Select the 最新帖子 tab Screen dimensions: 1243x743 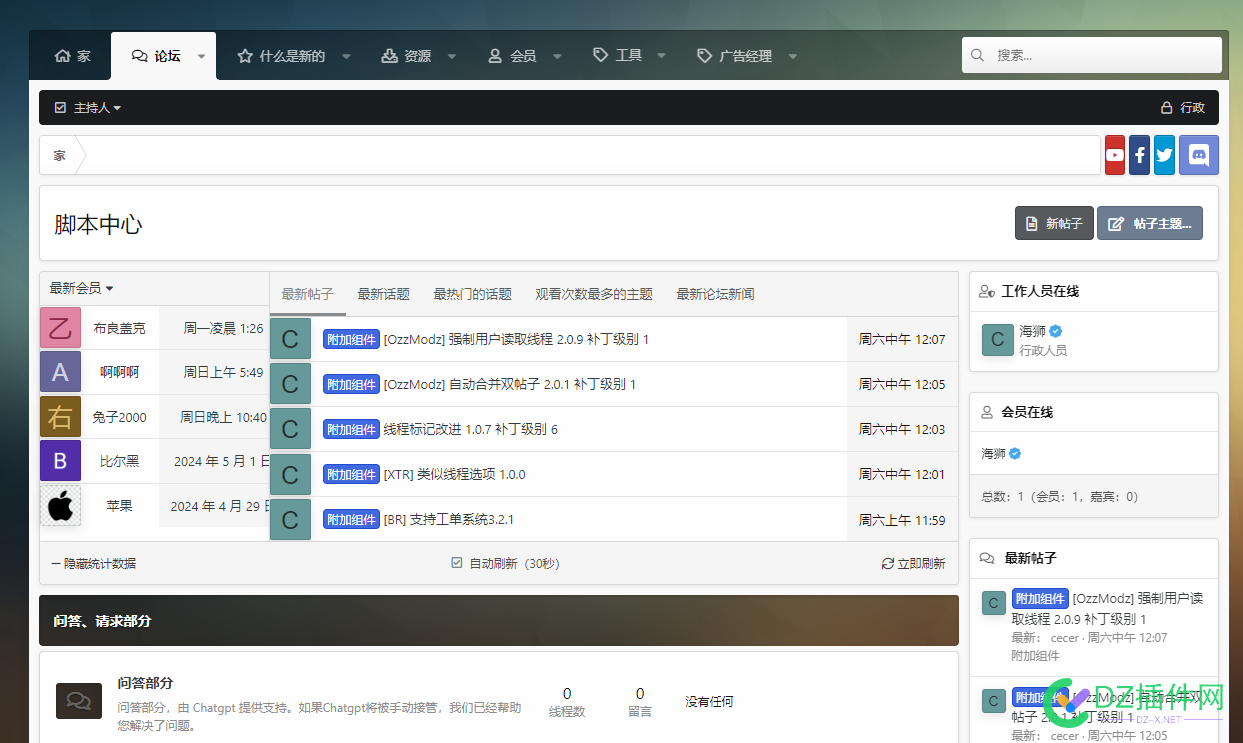(307, 294)
